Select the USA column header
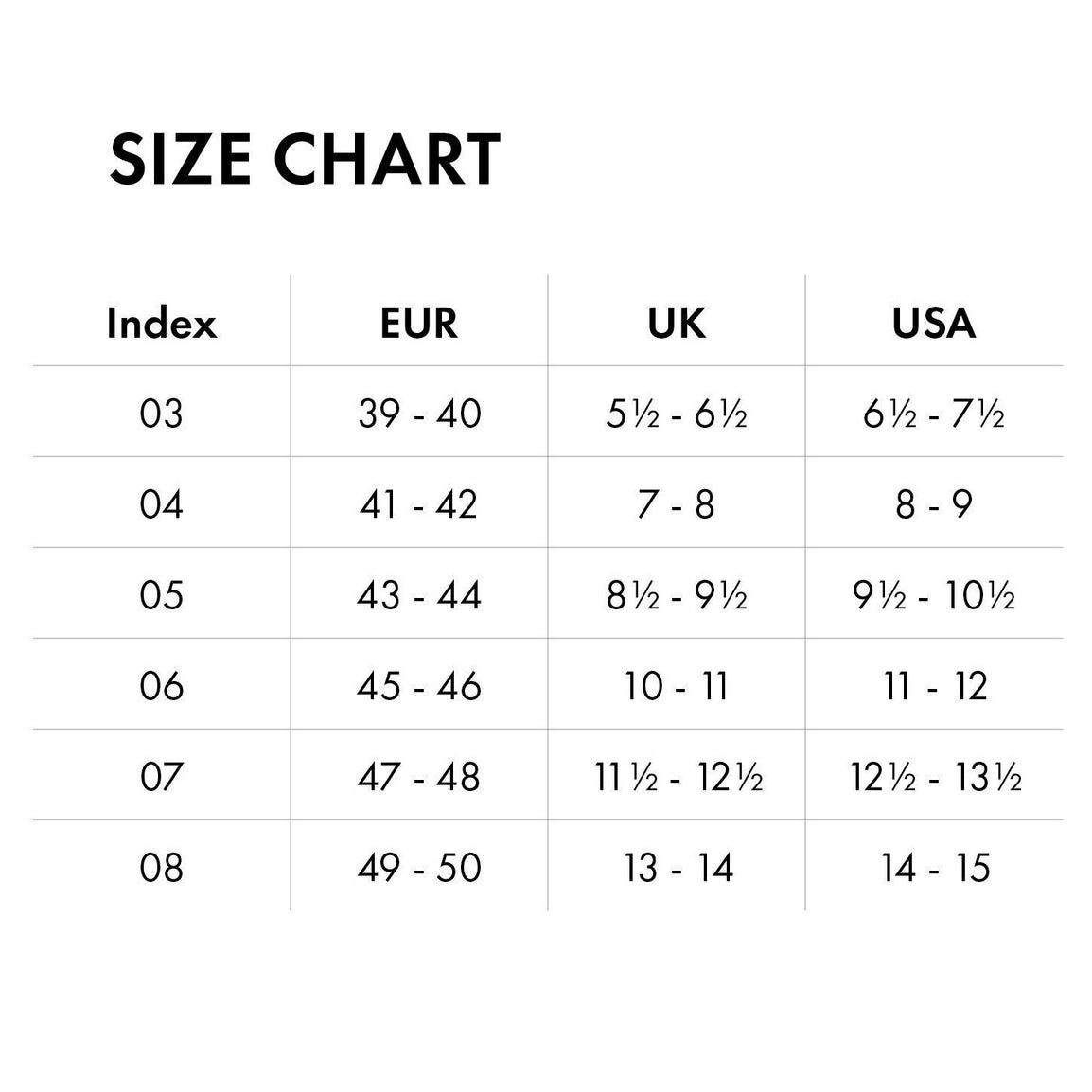Screen dimensions: 1092x1092 (x=934, y=324)
